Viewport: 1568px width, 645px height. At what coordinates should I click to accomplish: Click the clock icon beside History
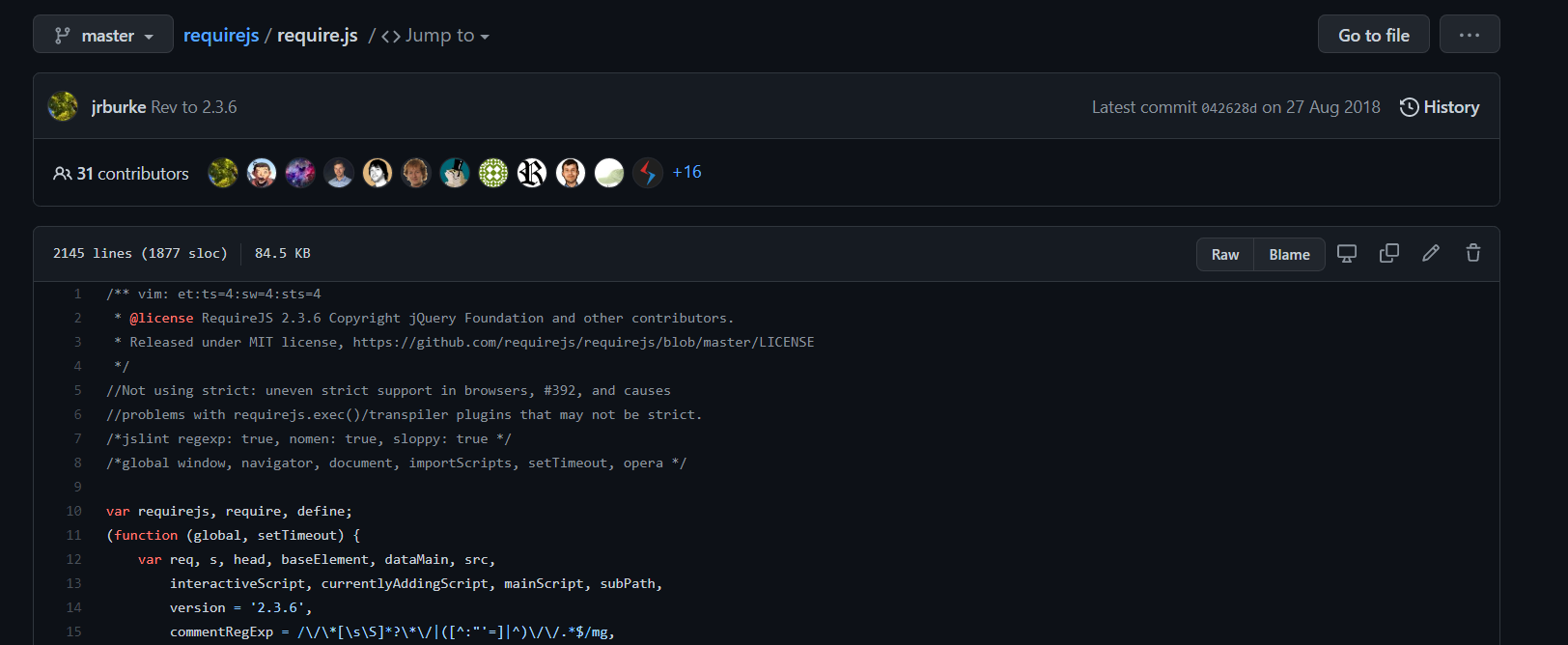pyautogui.click(x=1410, y=107)
